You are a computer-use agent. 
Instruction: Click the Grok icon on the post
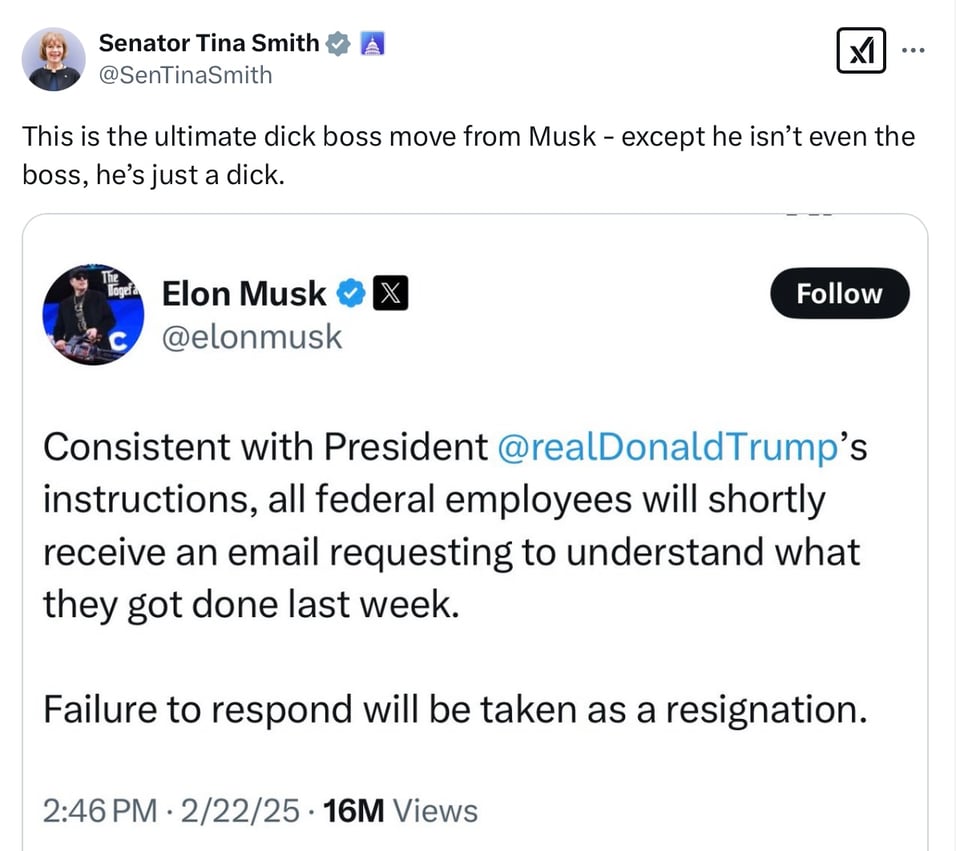(861, 50)
